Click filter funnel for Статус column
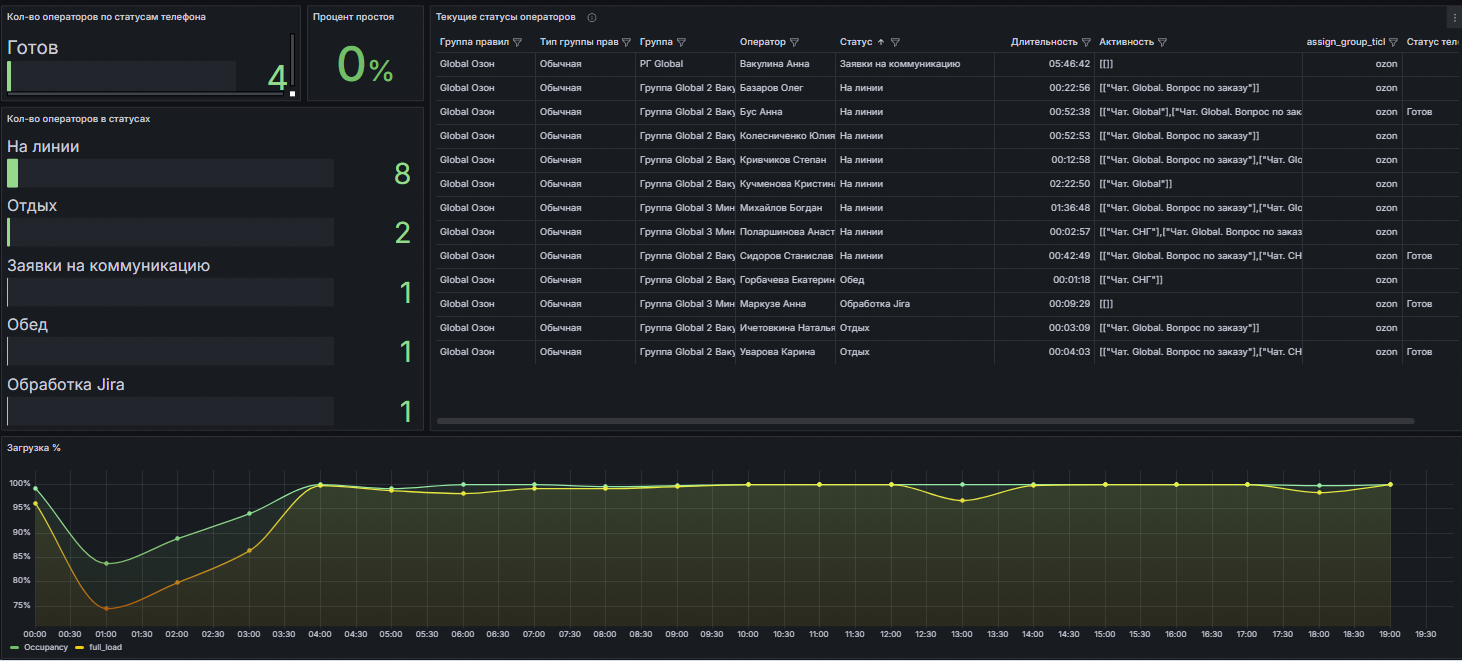1462x661 pixels. [895, 43]
